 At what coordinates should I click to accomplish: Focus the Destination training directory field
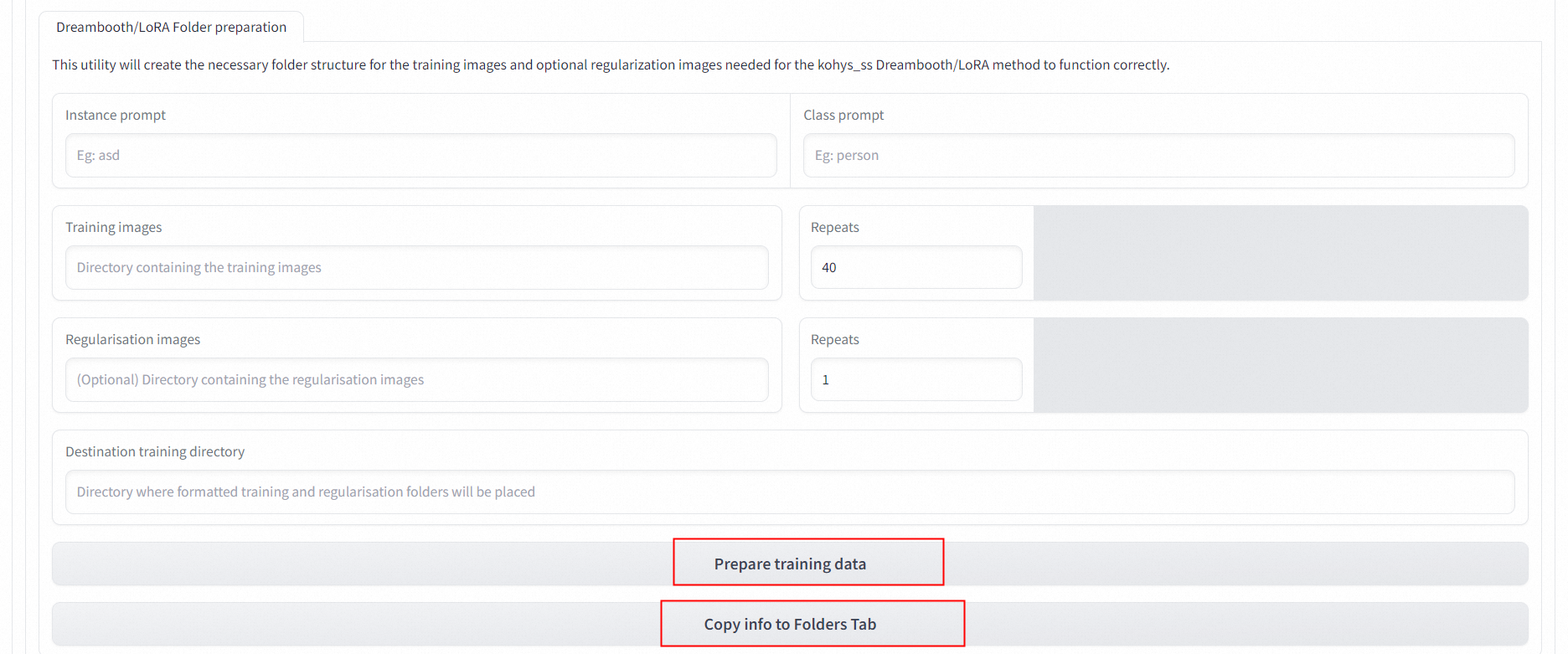tap(790, 492)
